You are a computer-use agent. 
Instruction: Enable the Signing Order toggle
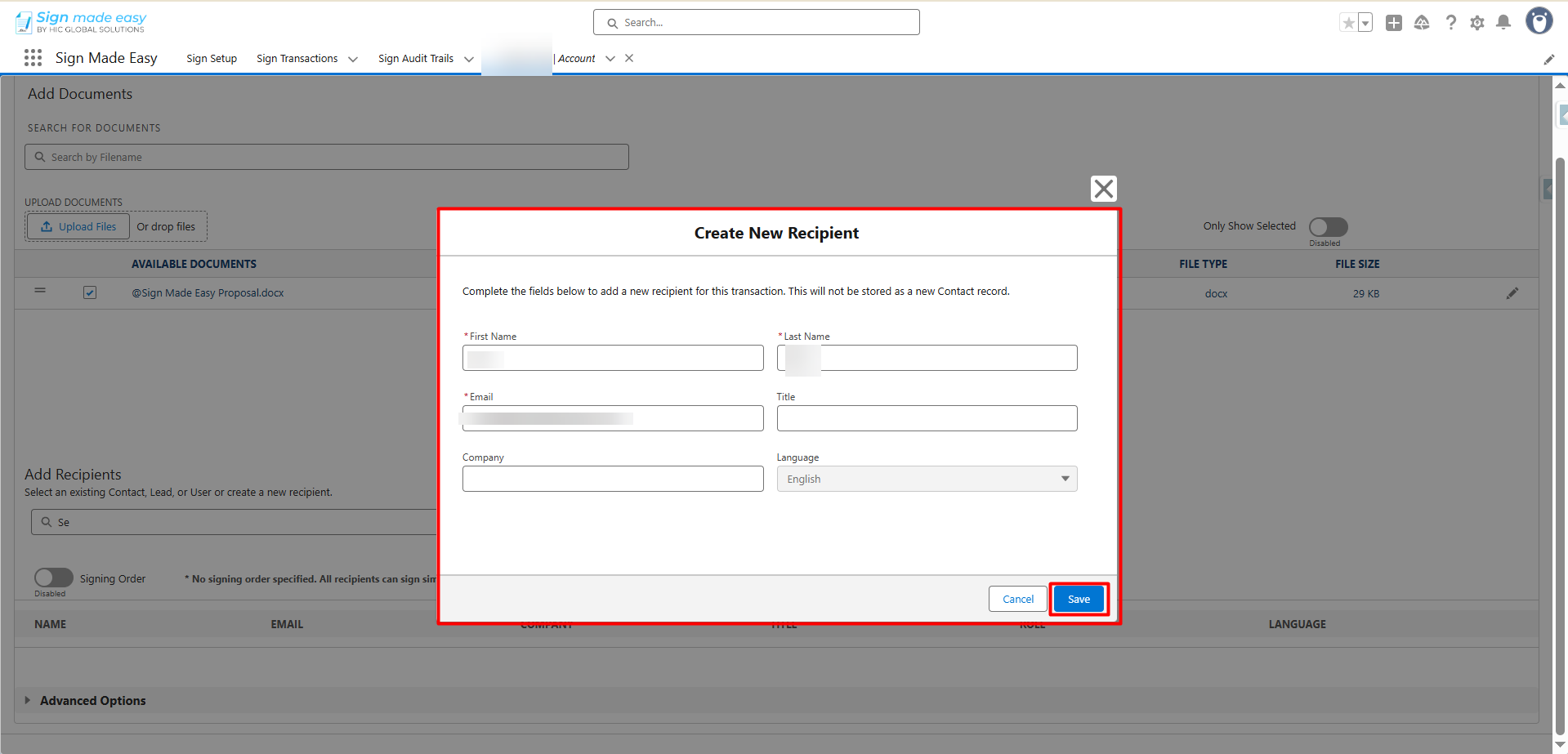click(54, 578)
